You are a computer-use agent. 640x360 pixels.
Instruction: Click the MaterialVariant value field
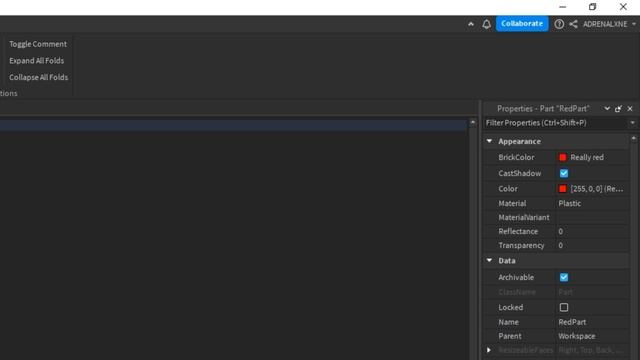click(593, 218)
